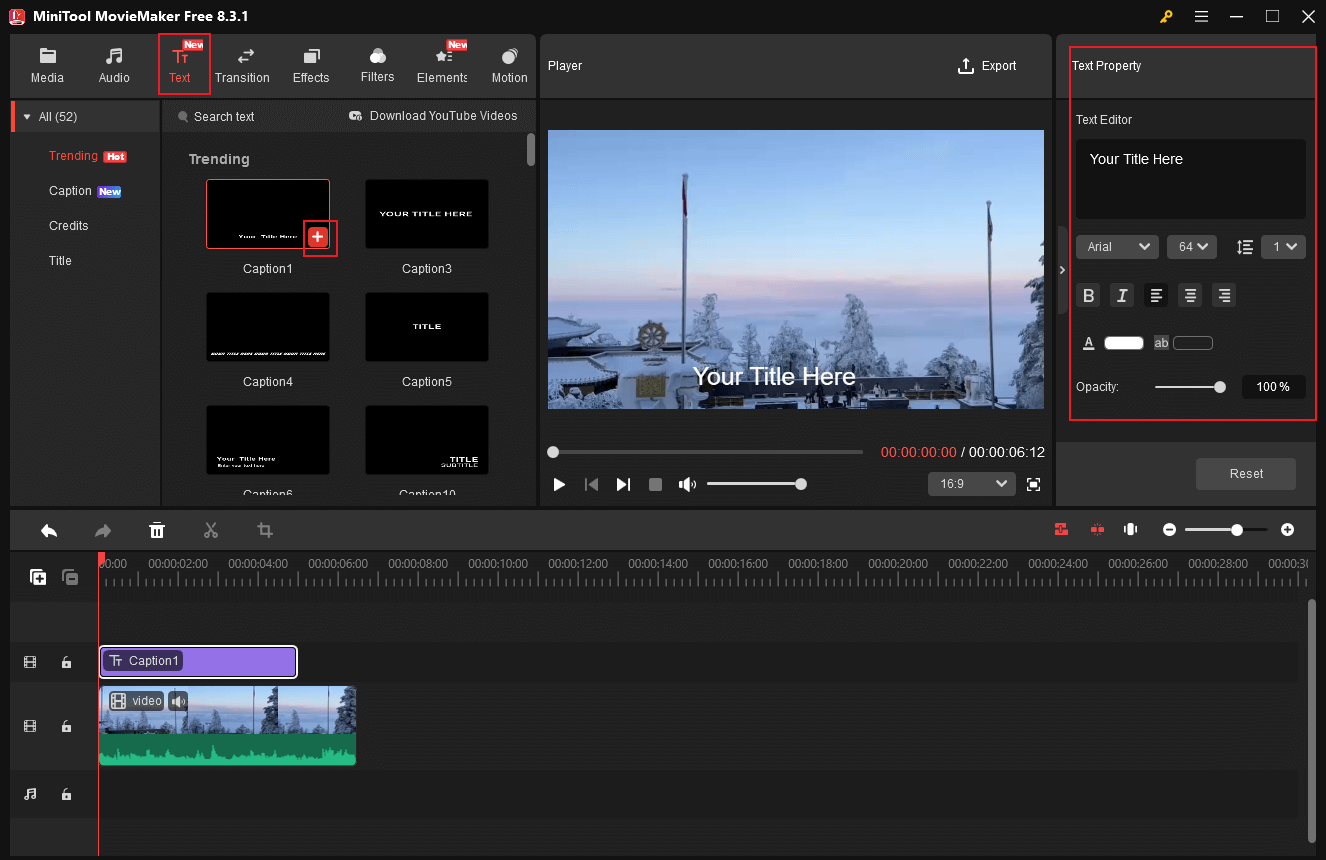Open the Crop tool above the timeline

click(264, 530)
